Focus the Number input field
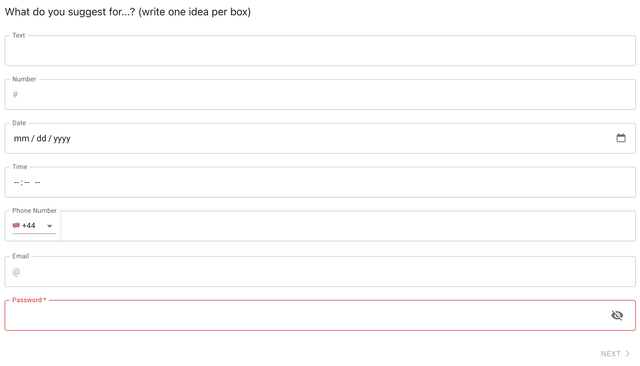Screen dimensions: 640x366 (x=320, y=94)
